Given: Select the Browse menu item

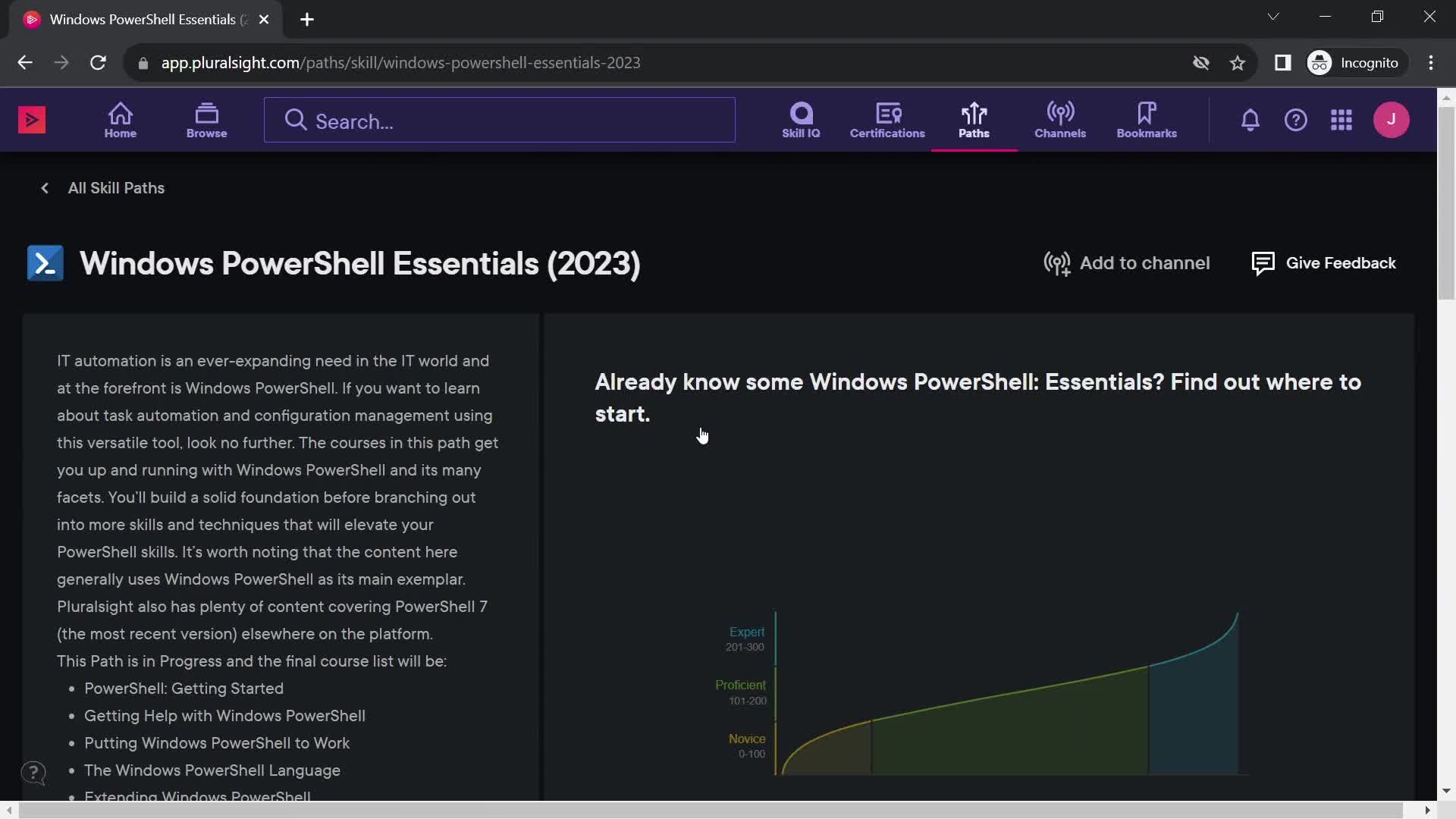Looking at the screenshot, I should point(207,120).
